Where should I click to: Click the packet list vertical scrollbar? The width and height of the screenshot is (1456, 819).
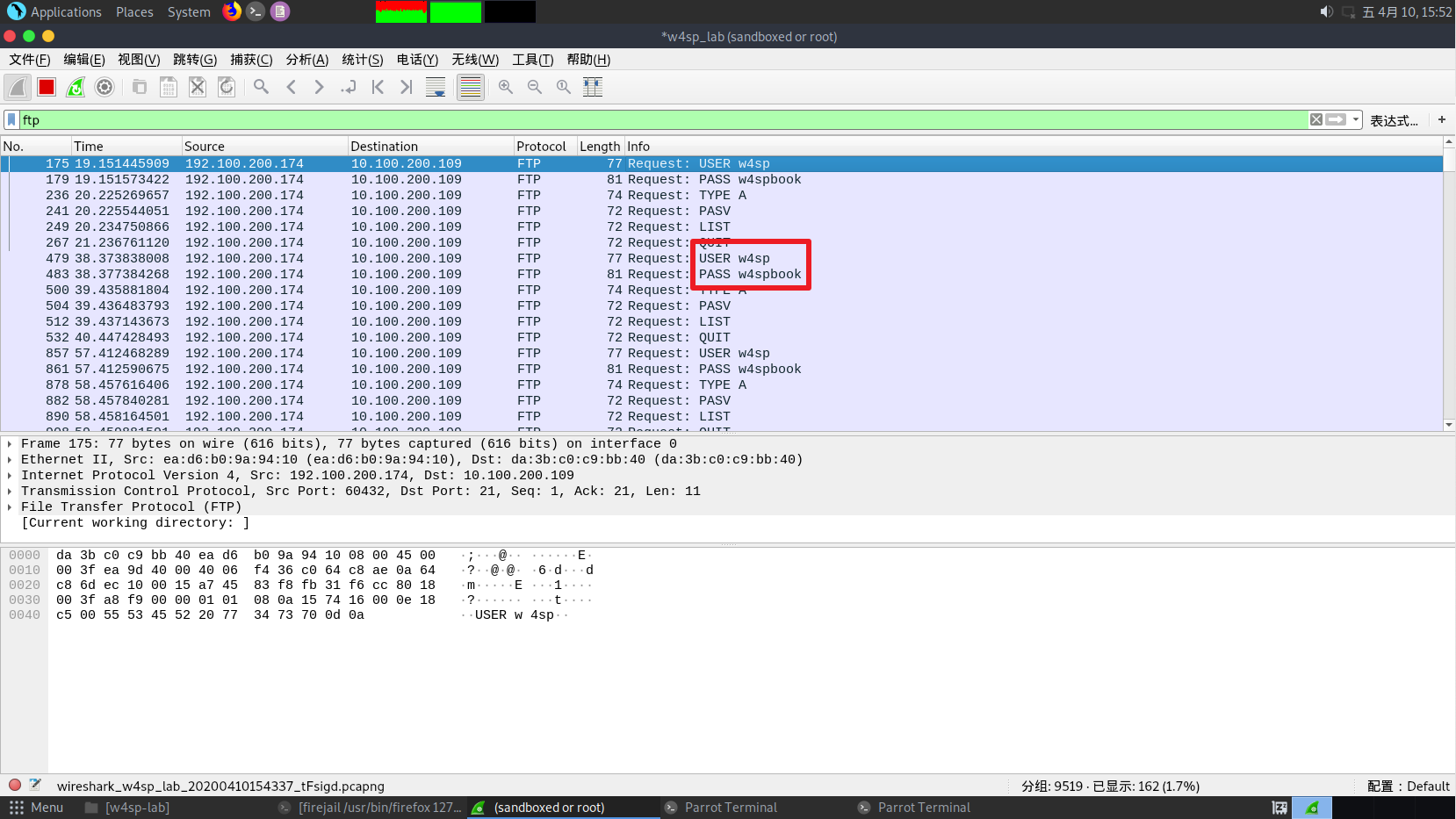[x=1449, y=284]
